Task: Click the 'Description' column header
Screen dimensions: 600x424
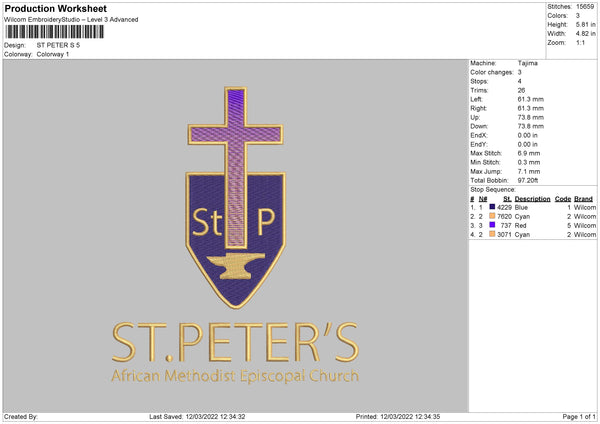Action: 532,199
